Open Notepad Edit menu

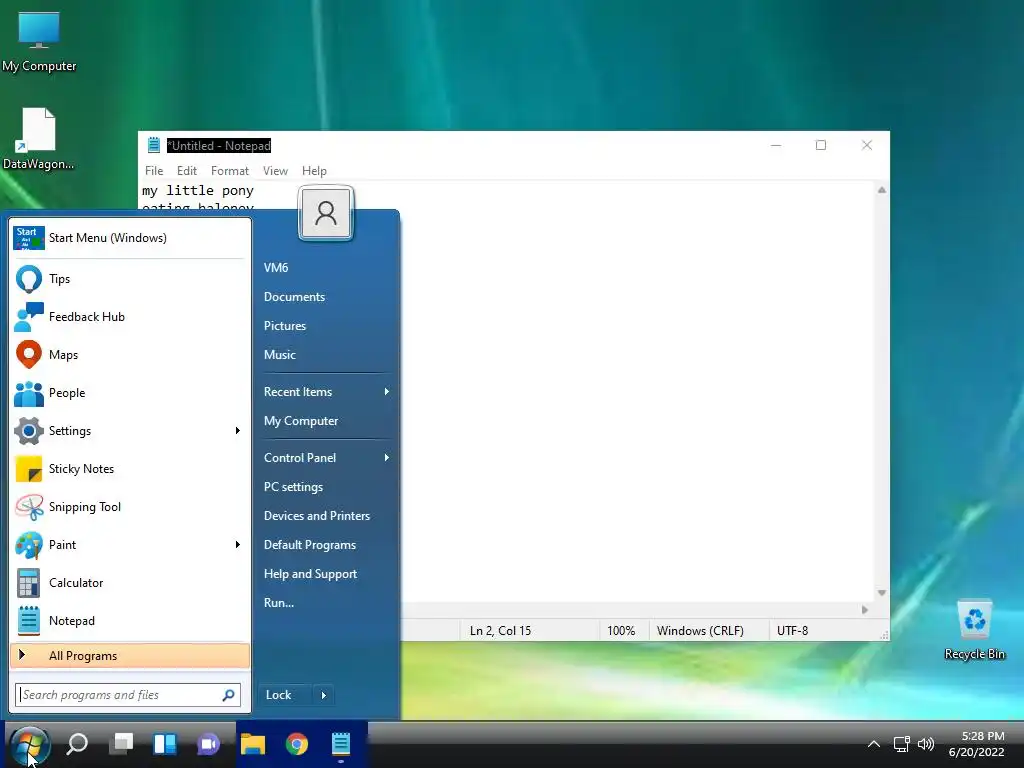[x=187, y=170]
